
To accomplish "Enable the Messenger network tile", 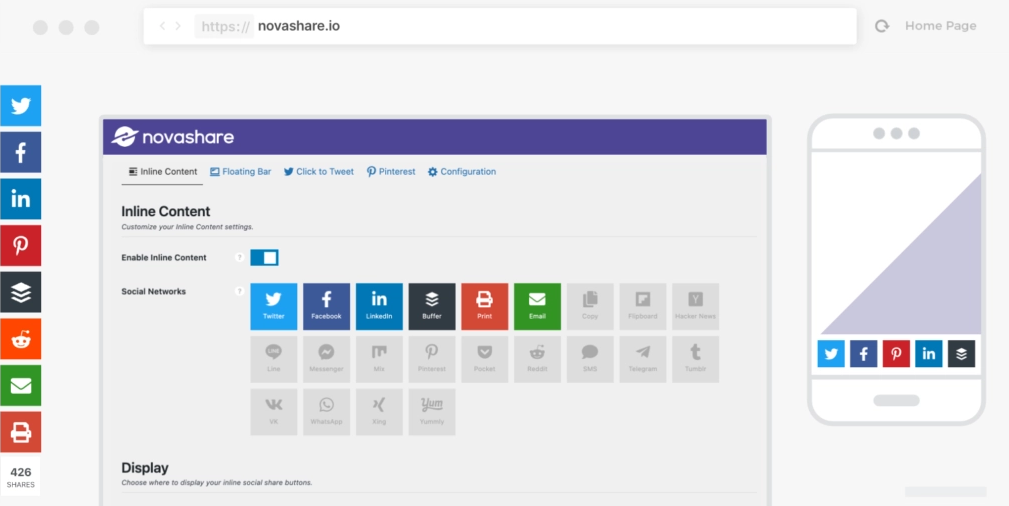I will pos(326,359).
